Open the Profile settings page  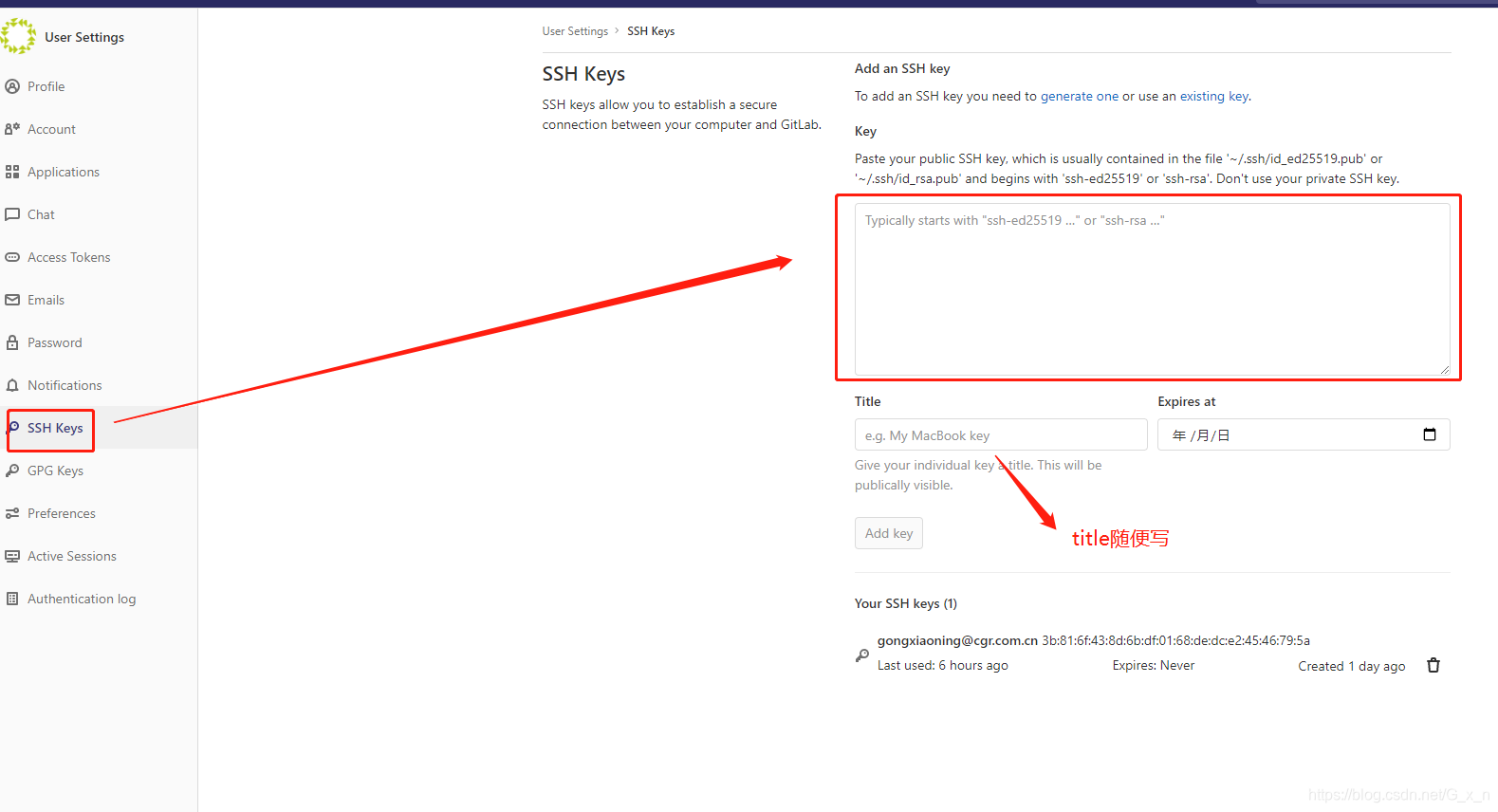tap(46, 86)
